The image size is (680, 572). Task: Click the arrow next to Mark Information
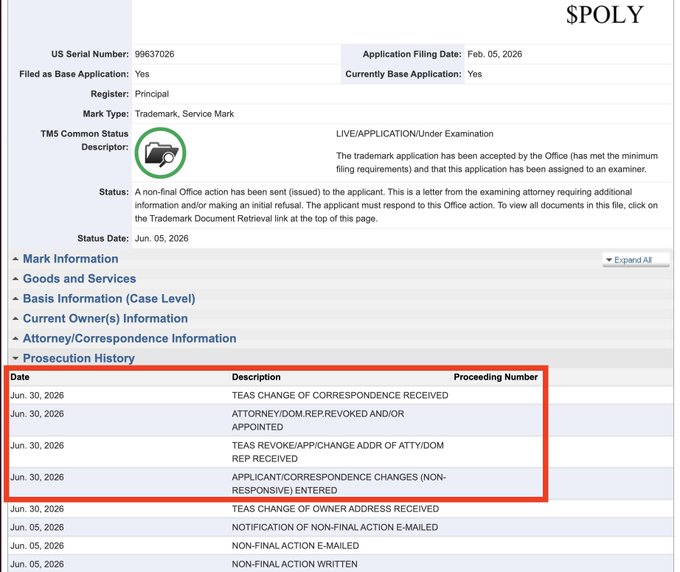click(15, 259)
